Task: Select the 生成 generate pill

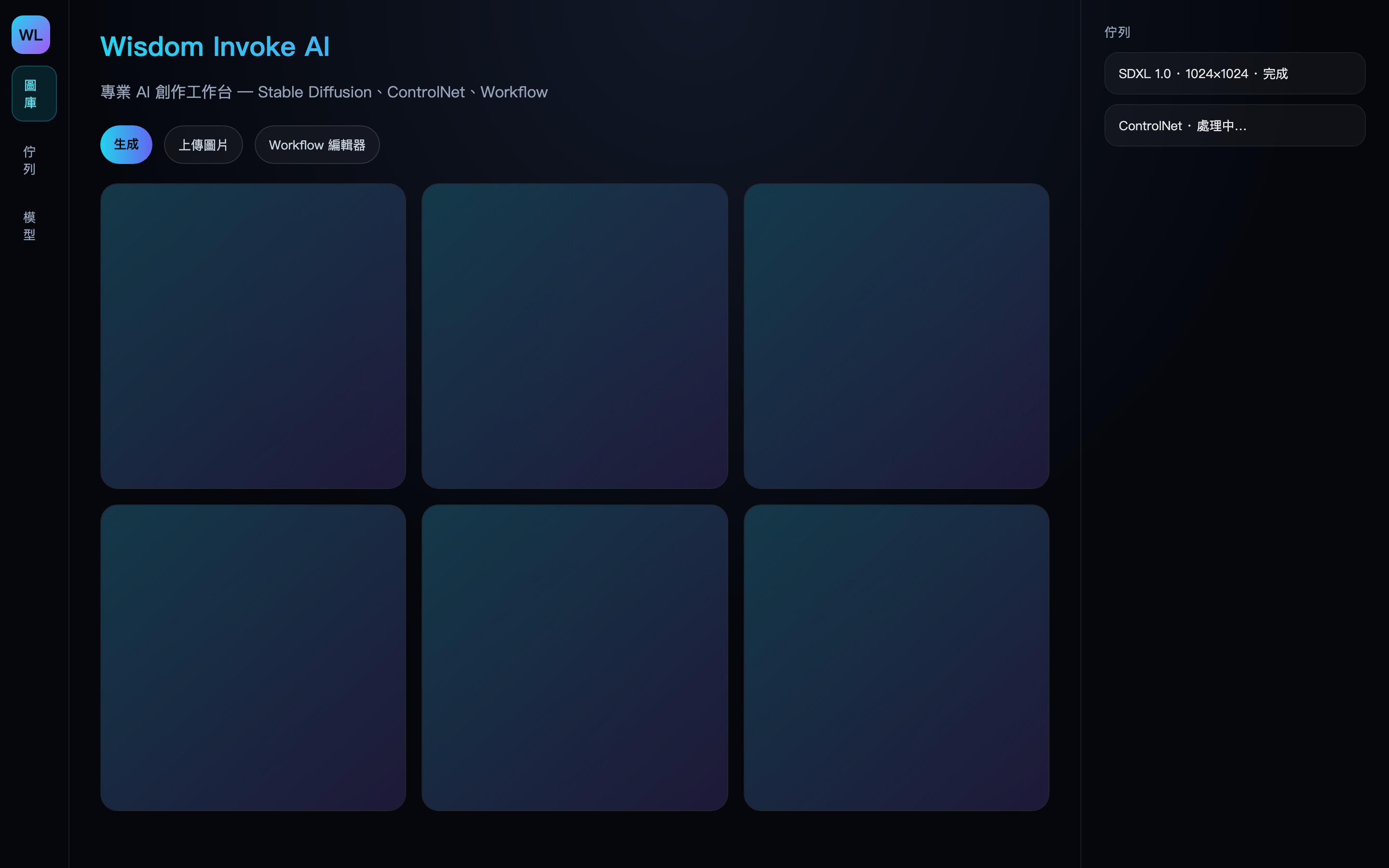Action: 126,145
